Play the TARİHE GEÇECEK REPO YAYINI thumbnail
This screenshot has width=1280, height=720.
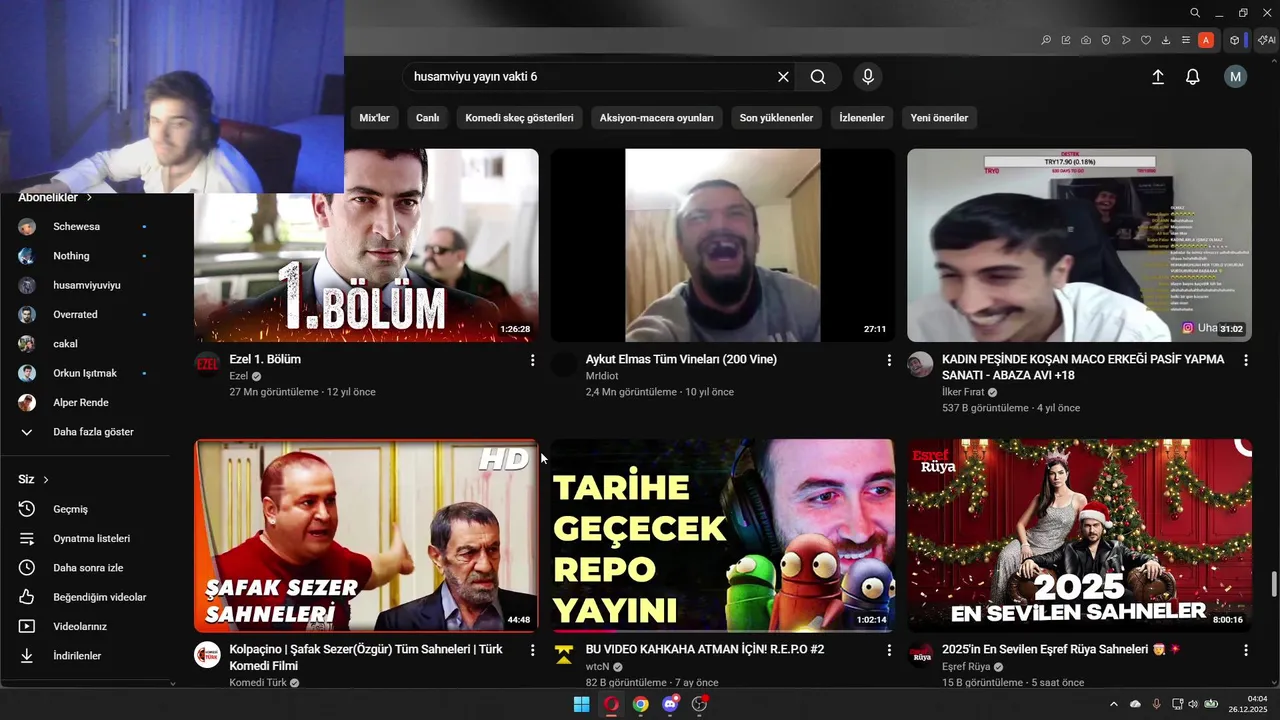click(x=723, y=535)
